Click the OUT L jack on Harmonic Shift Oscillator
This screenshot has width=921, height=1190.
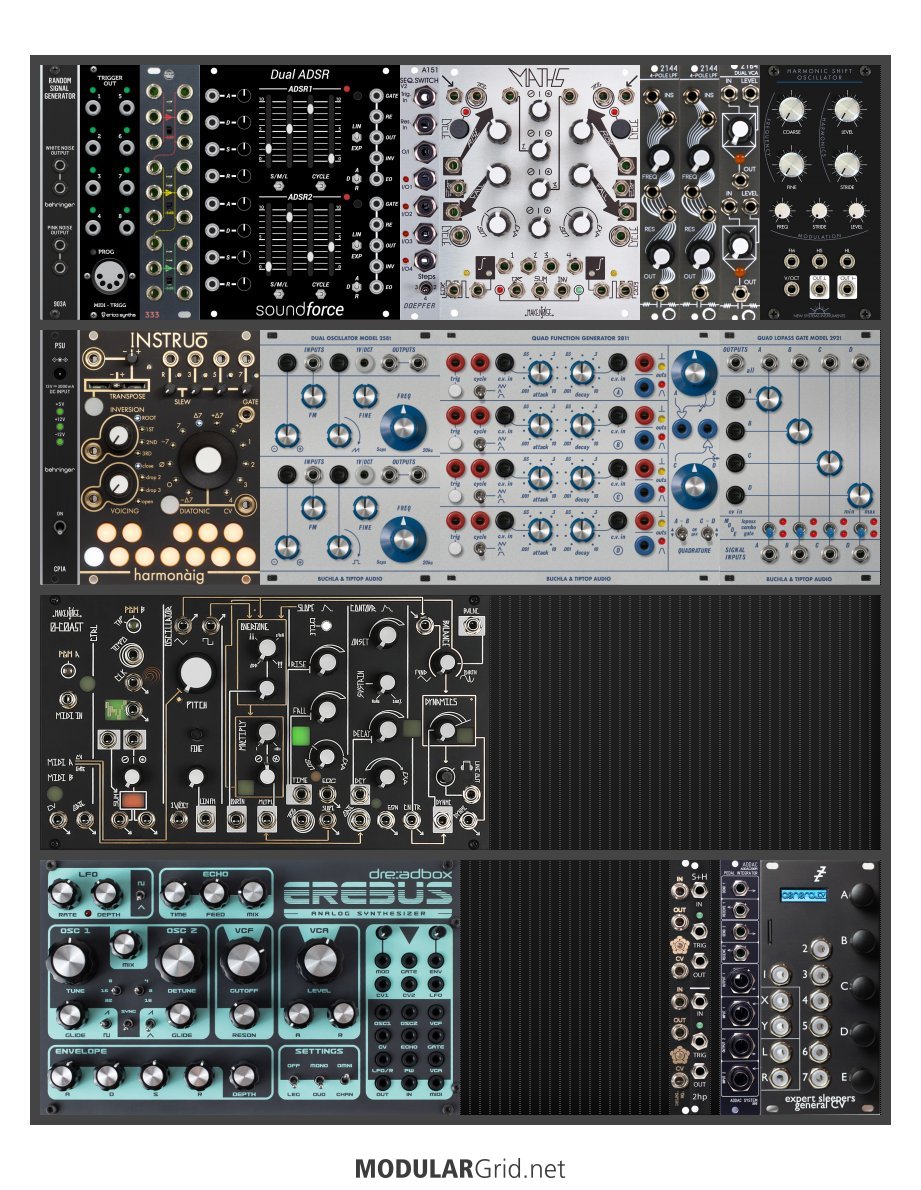pos(819,288)
